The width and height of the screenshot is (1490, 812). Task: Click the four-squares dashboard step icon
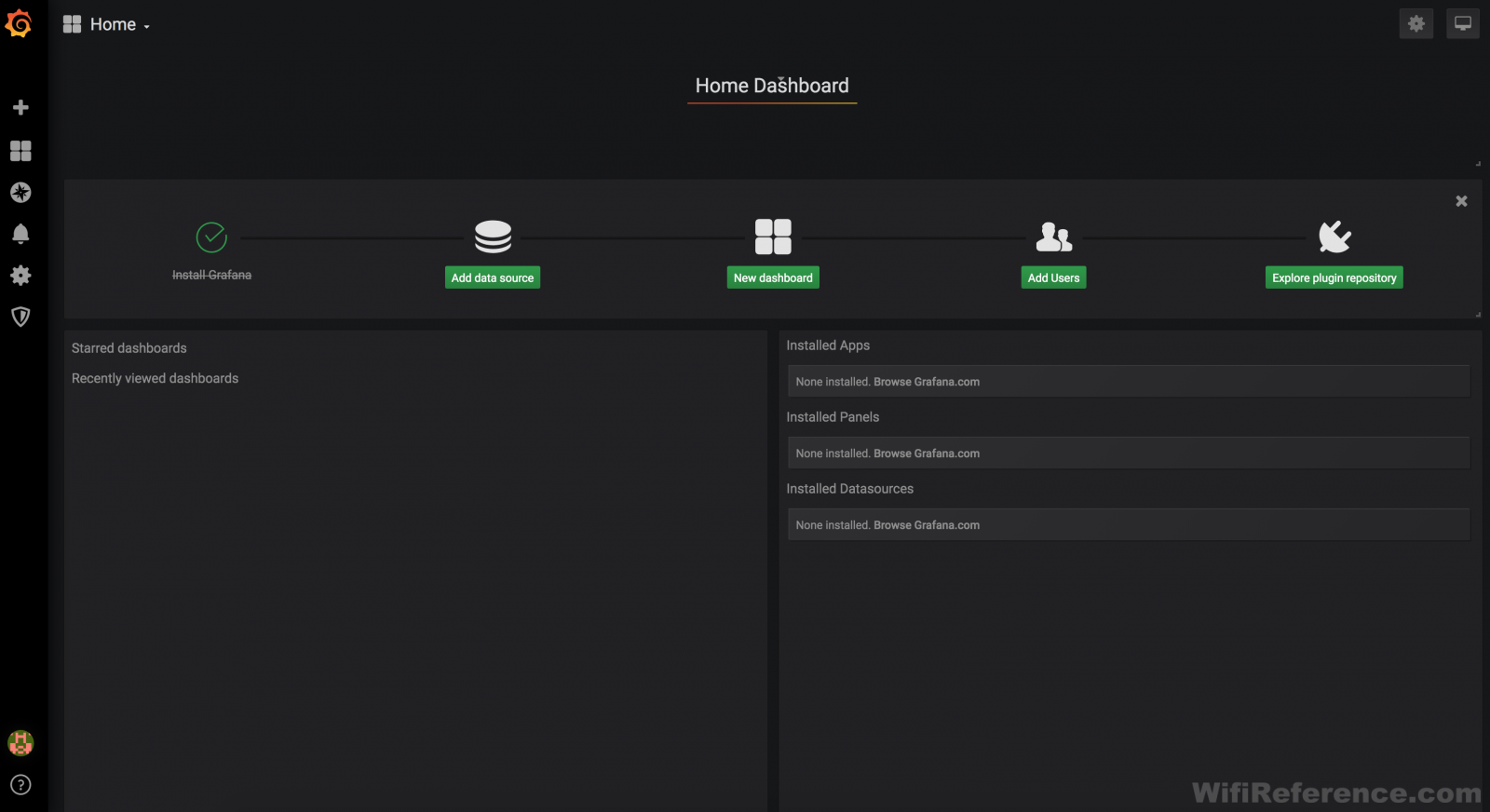[773, 237]
